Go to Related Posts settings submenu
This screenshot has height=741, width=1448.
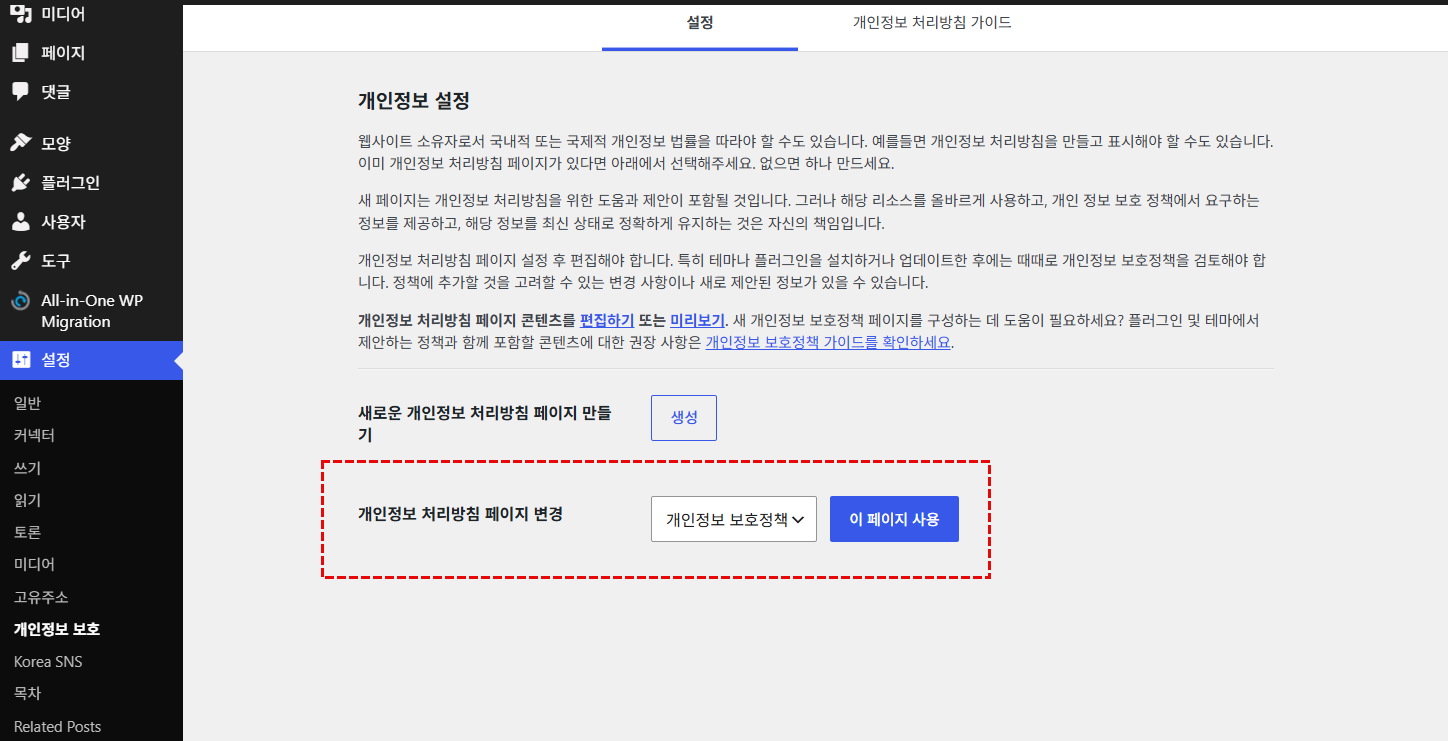pos(57,727)
